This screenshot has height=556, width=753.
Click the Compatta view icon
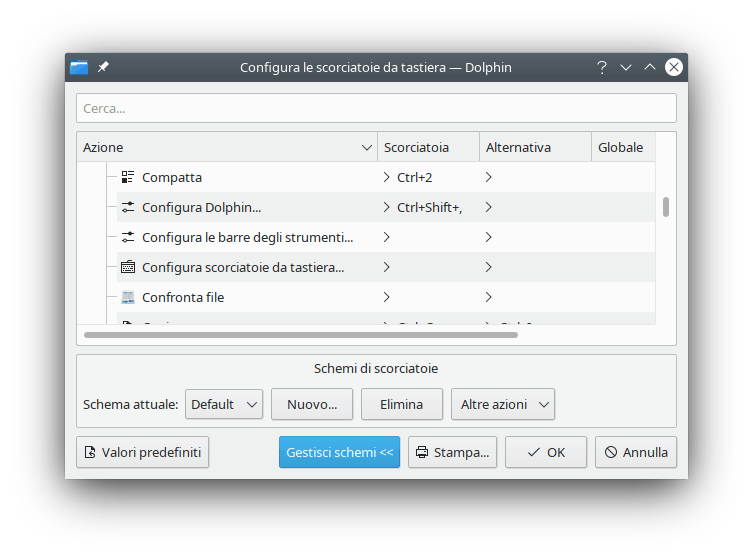(127, 177)
